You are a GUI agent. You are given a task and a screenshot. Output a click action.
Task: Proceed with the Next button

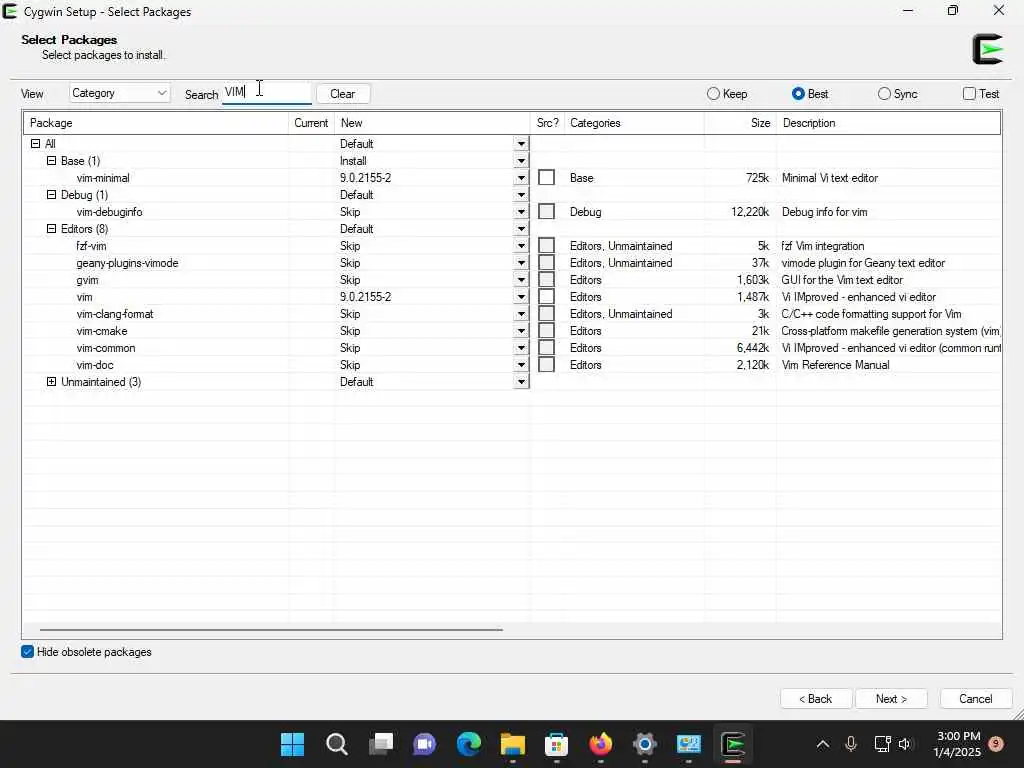891,699
